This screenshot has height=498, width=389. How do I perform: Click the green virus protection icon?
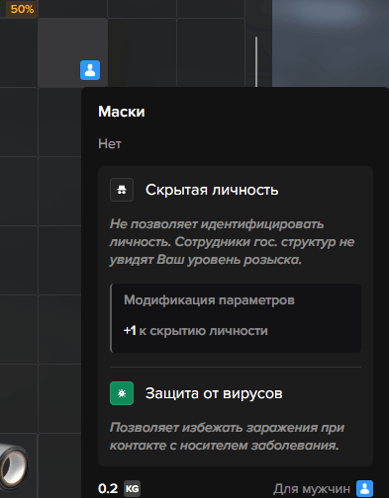[x=122, y=393]
